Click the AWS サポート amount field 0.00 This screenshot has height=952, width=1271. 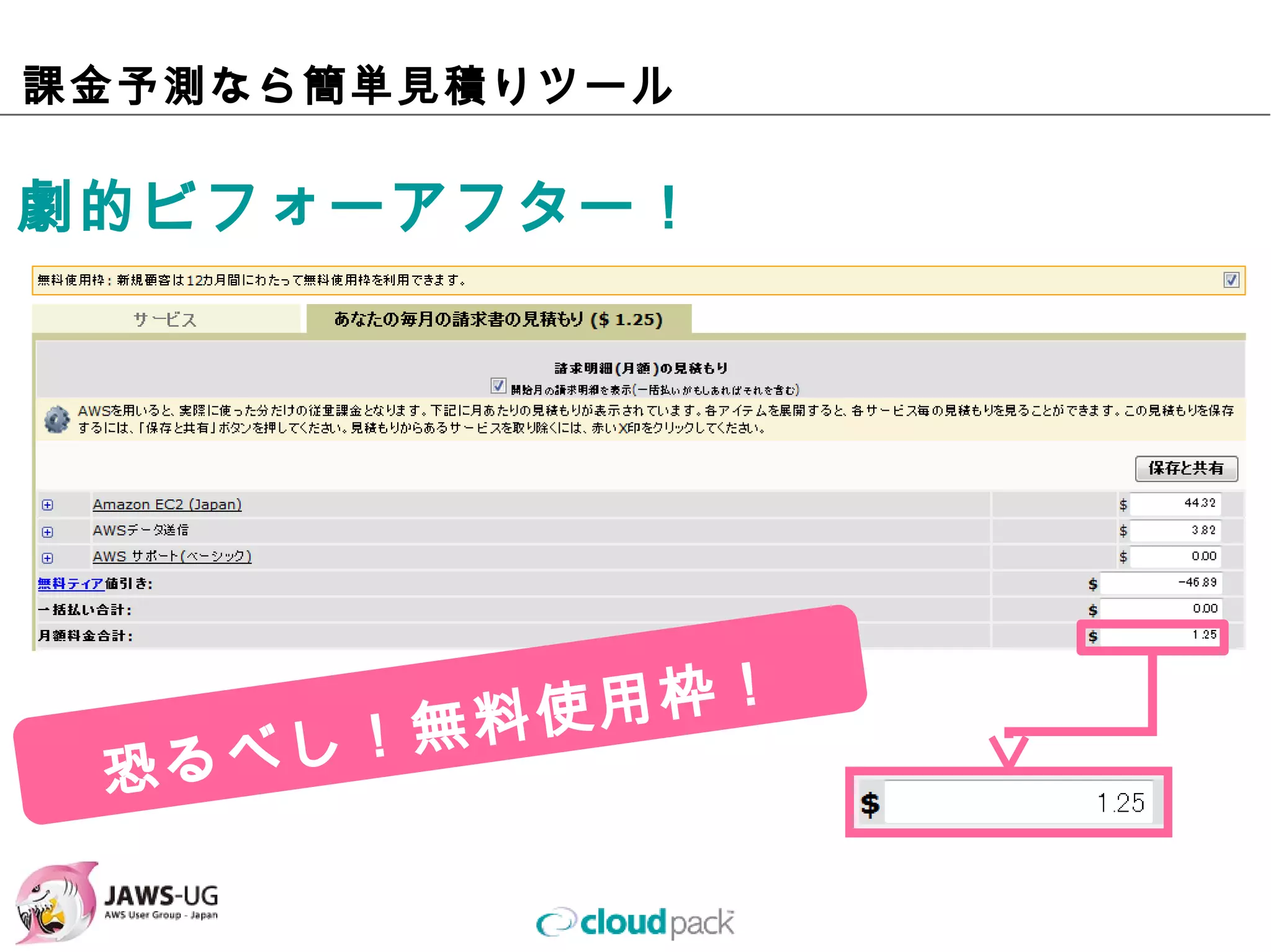point(1175,557)
